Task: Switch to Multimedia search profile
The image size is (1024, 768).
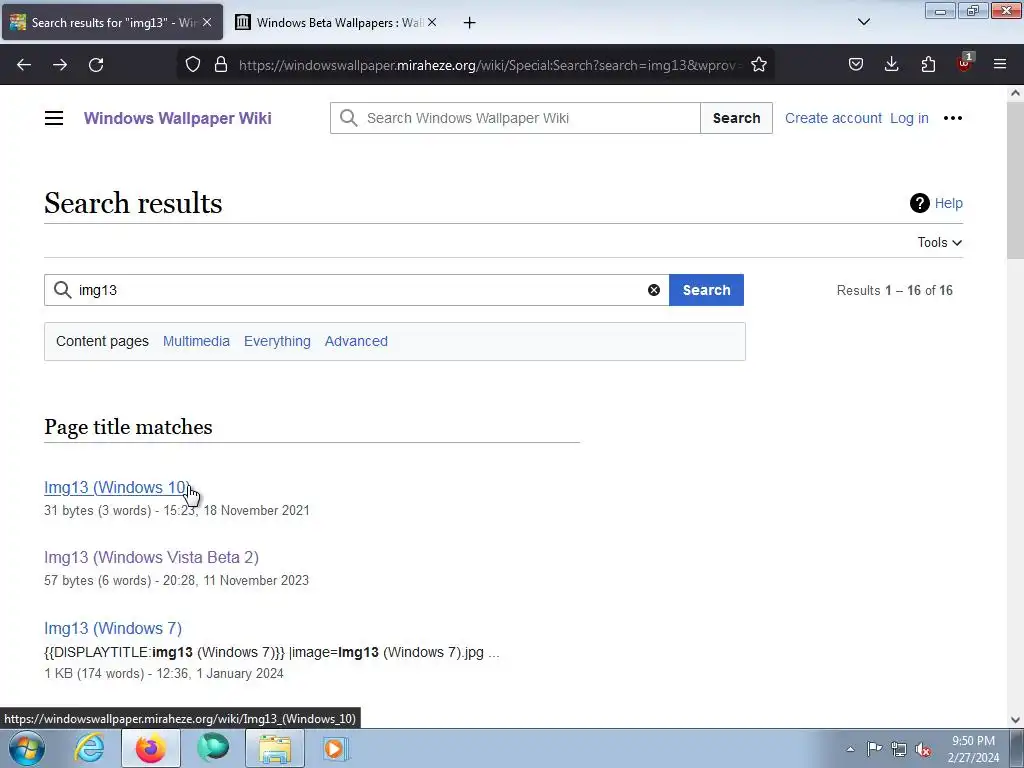Action: pos(197,342)
